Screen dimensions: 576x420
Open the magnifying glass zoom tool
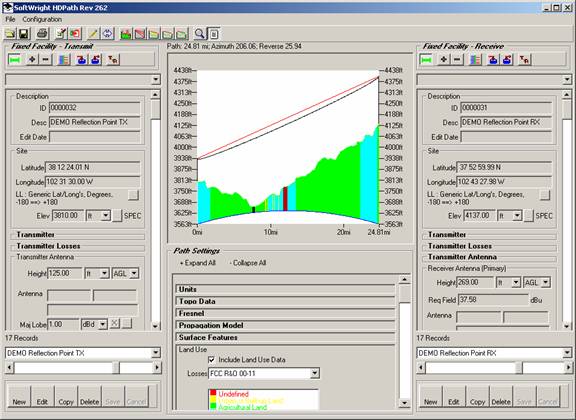pyautogui.click(x=199, y=34)
